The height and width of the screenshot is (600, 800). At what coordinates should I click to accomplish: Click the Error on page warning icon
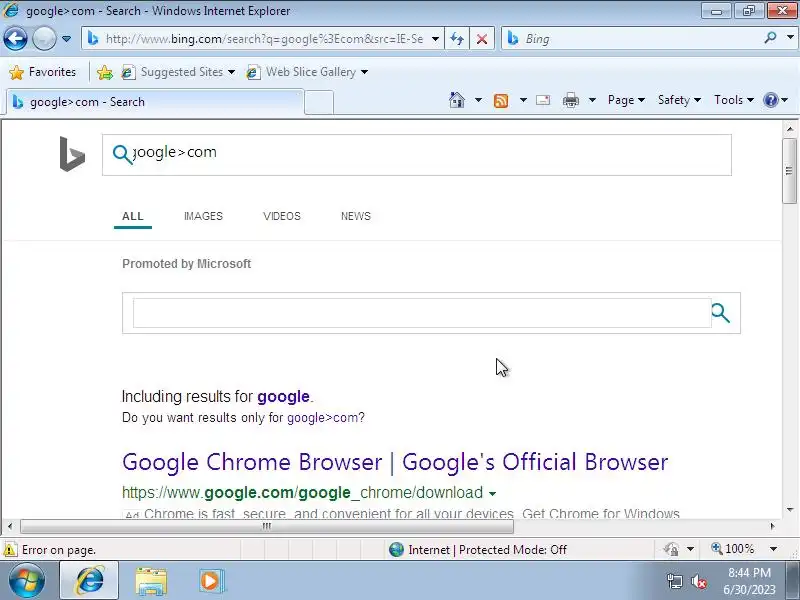[10, 550]
